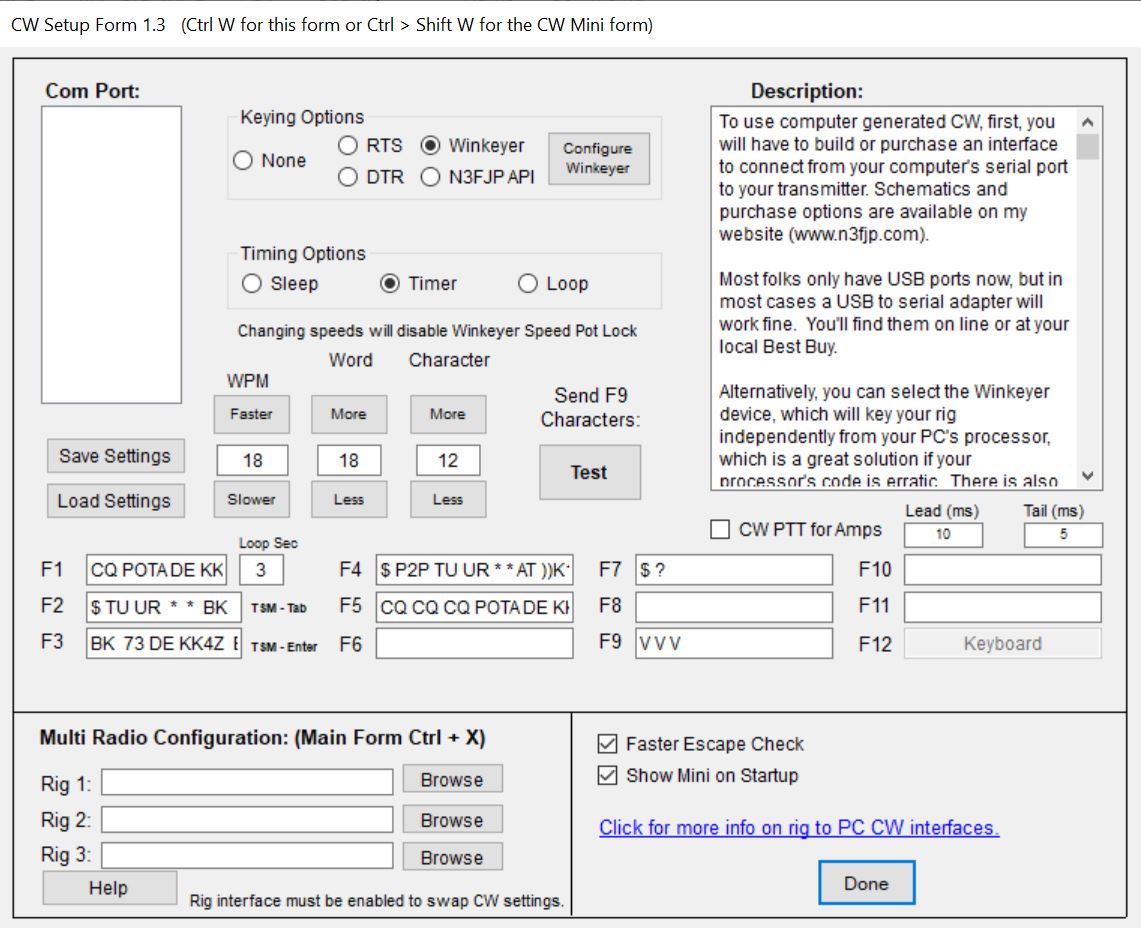This screenshot has height=928, width=1141.
Task: Click inside the Lead (ms) value box
Action: pos(942,535)
